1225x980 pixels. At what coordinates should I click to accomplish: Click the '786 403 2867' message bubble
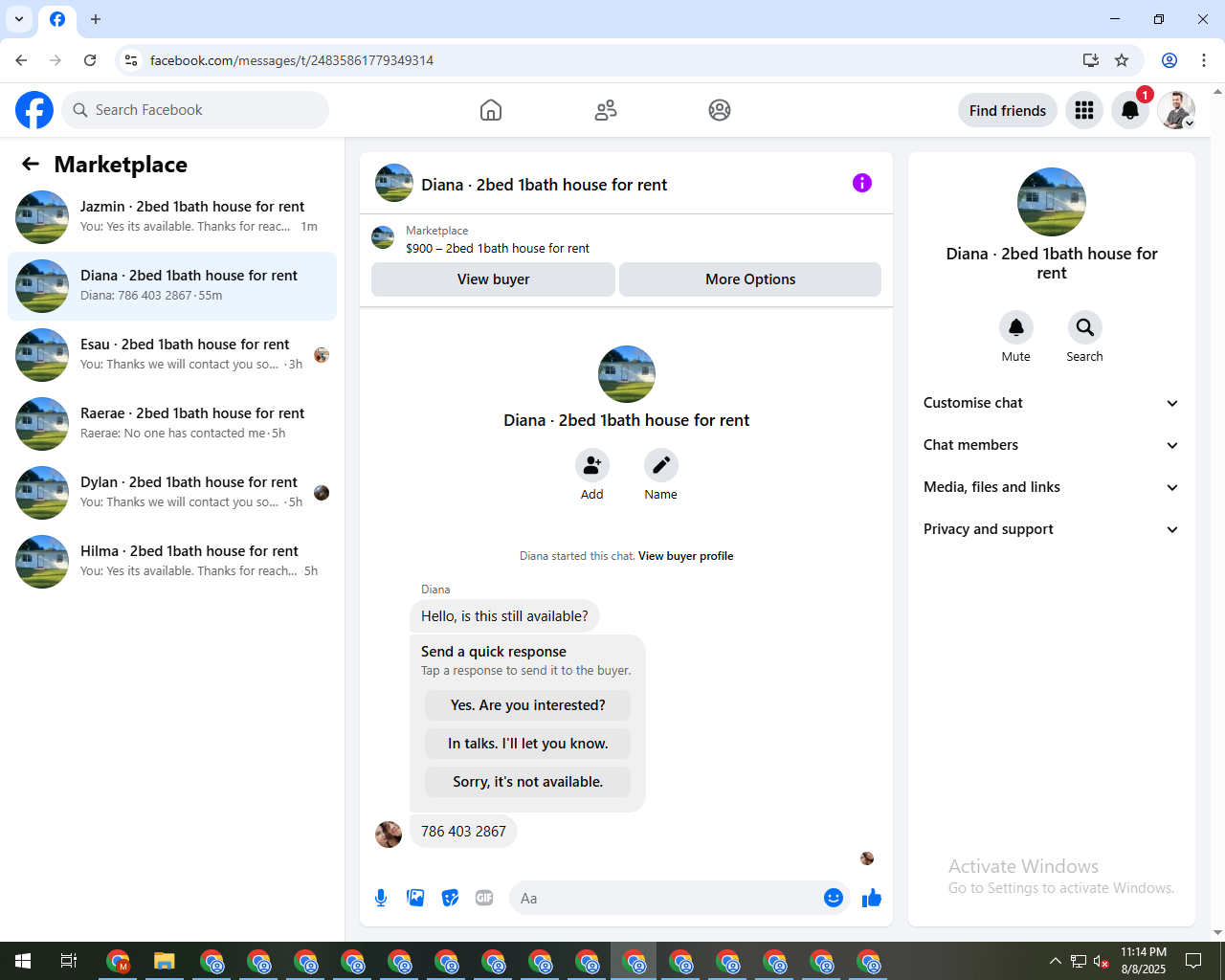click(463, 832)
